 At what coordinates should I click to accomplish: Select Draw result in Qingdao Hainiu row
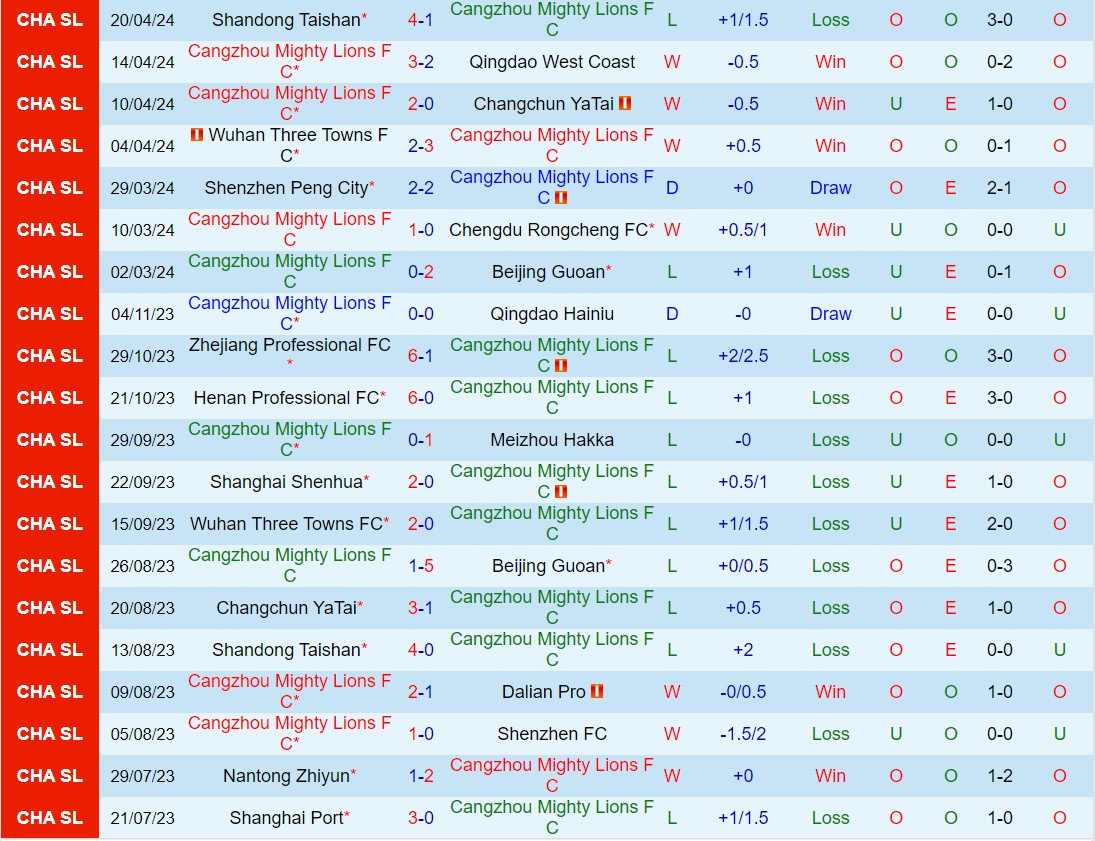click(830, 314)
